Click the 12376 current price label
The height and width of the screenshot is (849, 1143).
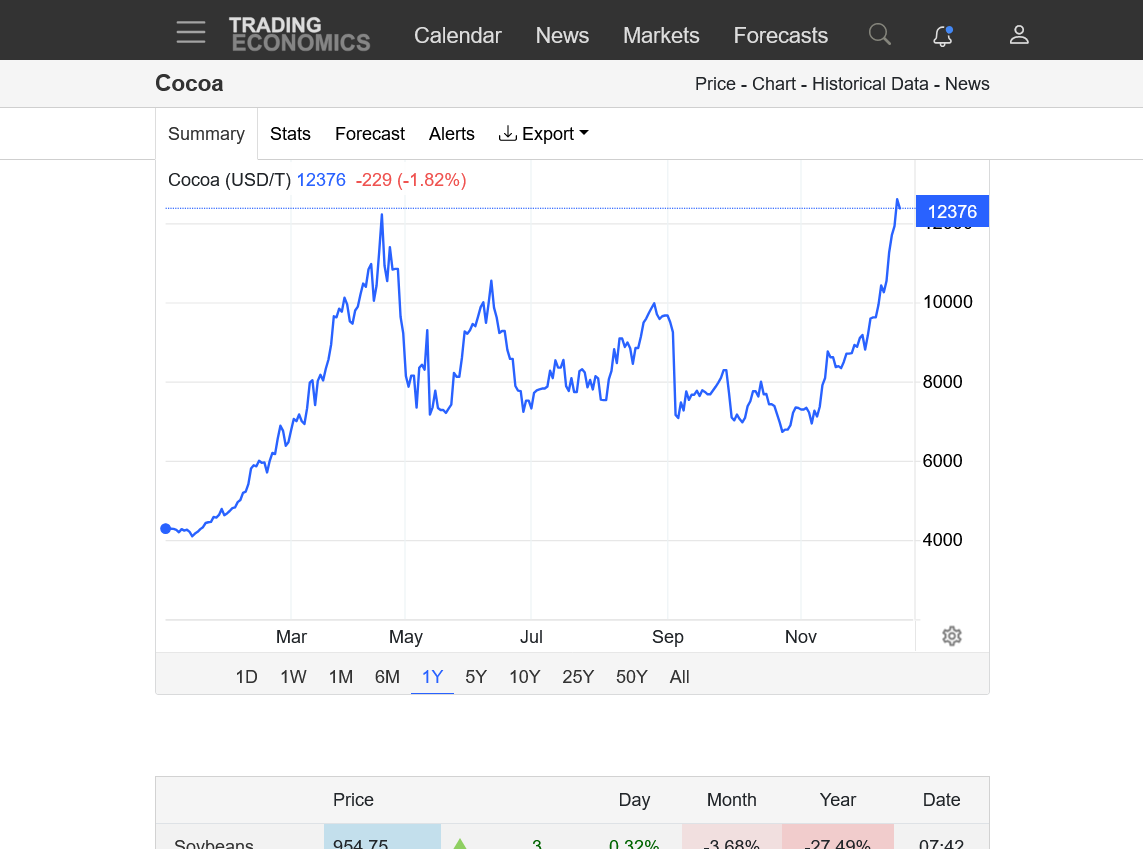tap(951, 211)
